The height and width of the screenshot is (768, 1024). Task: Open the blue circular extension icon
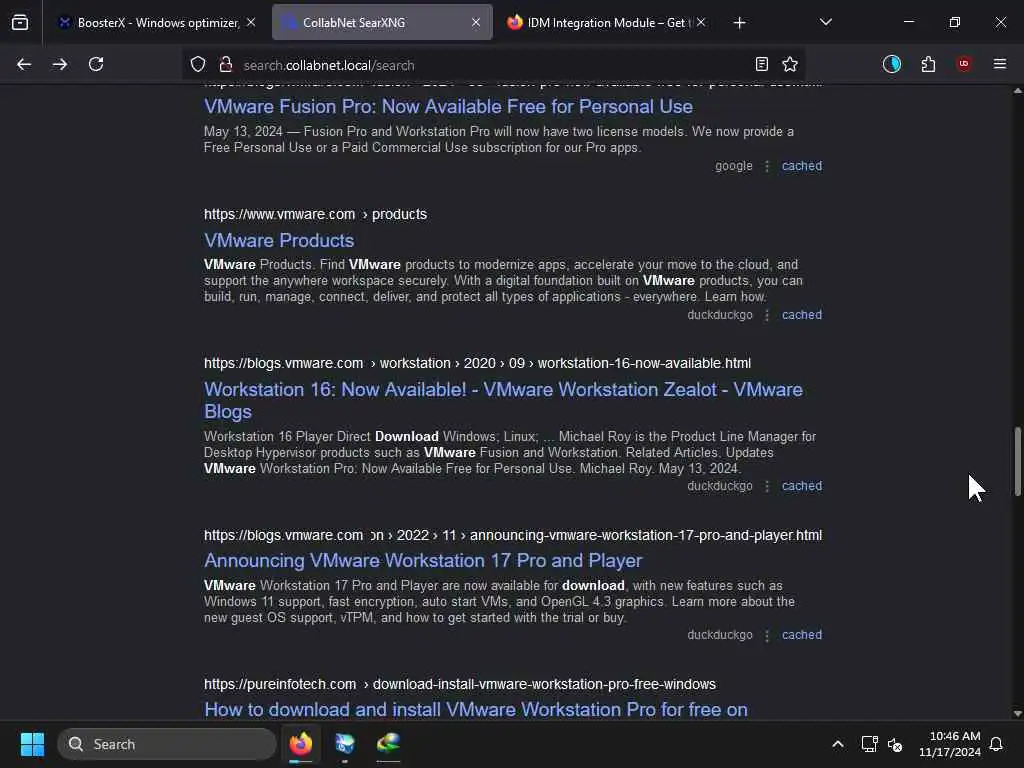[x=891, y=64]
